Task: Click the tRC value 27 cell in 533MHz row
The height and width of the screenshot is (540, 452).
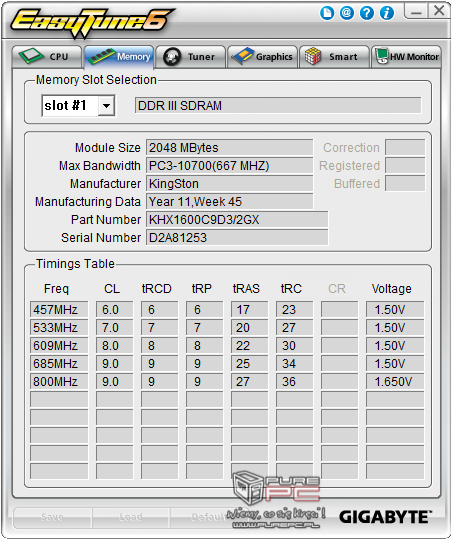Action: pos(295,328)
